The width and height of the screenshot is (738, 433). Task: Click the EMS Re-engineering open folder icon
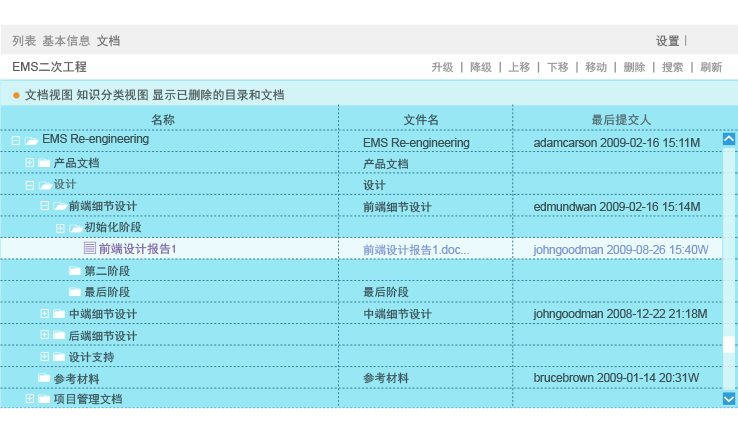(32, 141)
